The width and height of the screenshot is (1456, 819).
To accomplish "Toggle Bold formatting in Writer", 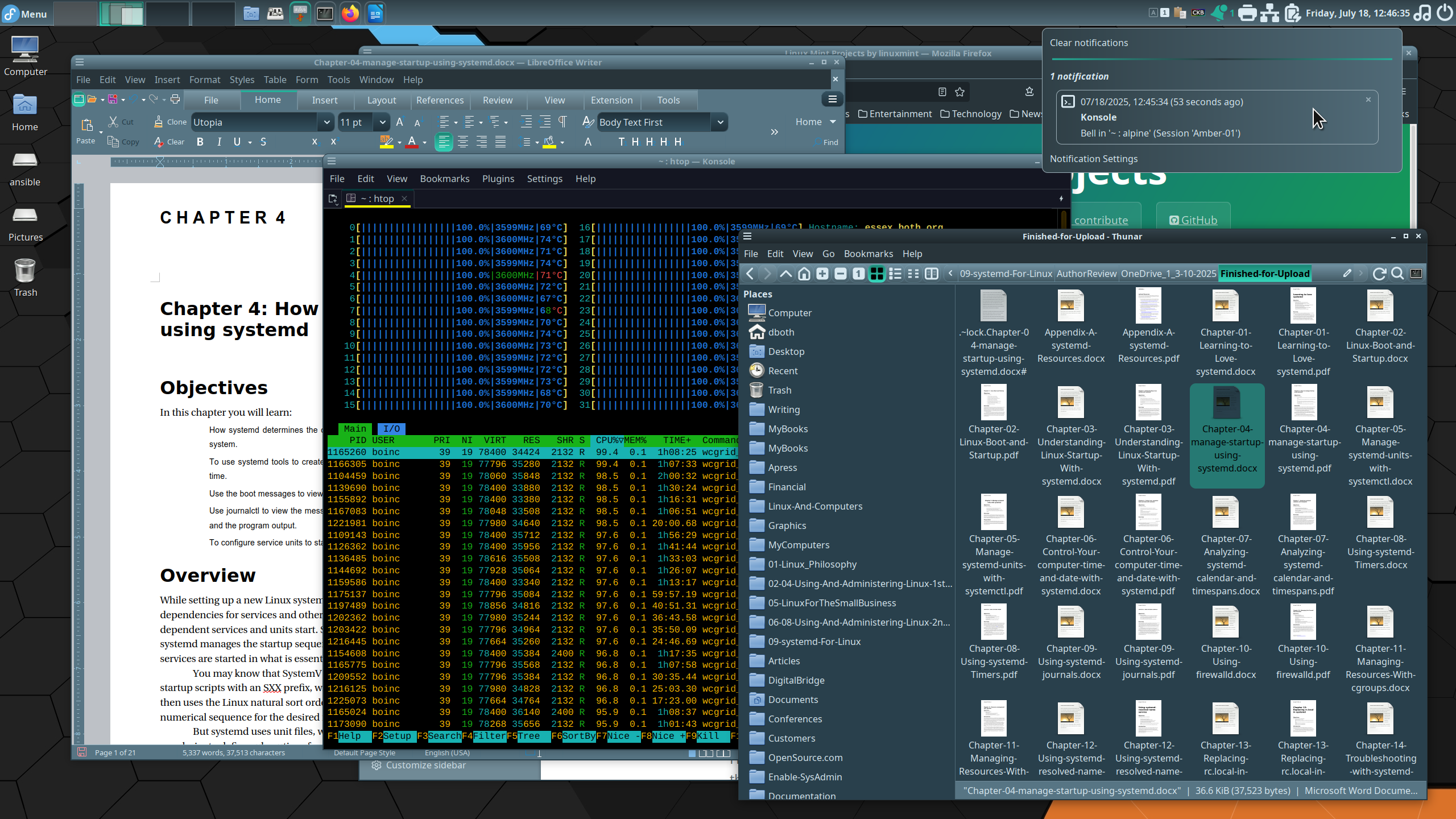I will point(200,142).
